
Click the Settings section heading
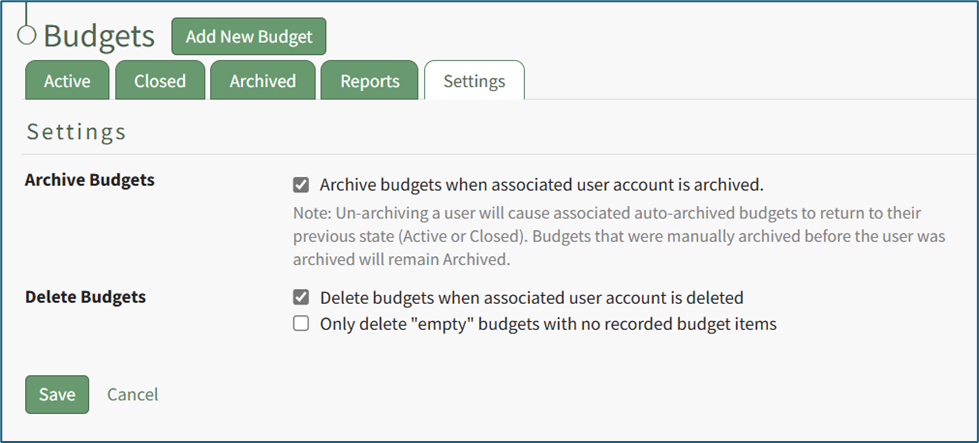77,132
